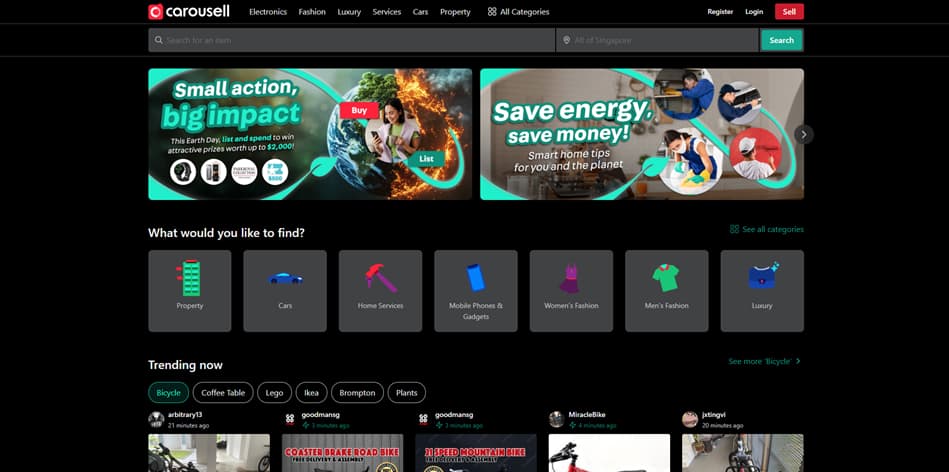Click MiracleBike seller avatar
Image resolution: width=949 pixels, height=472 pixels.
pos(557,419)
